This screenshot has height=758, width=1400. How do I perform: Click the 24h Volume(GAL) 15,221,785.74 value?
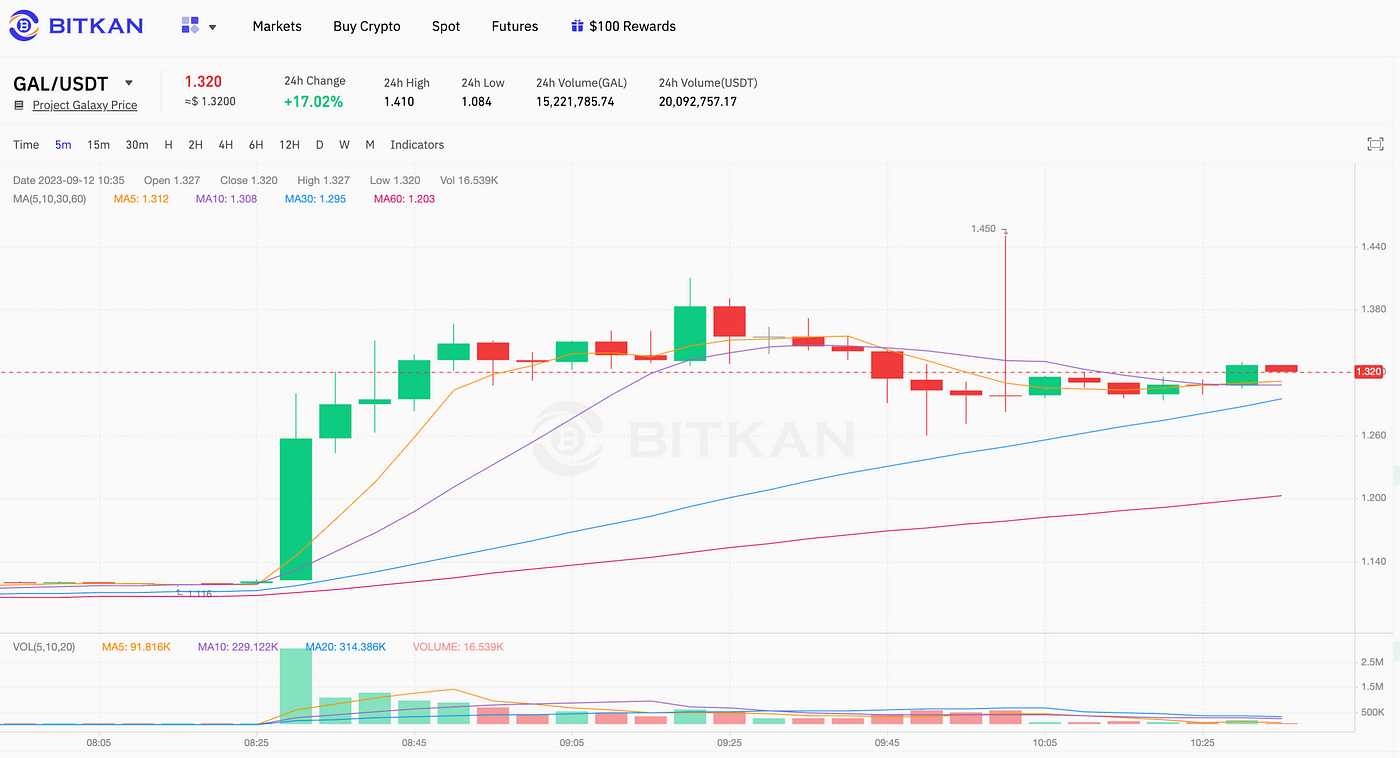pos(575,102)
